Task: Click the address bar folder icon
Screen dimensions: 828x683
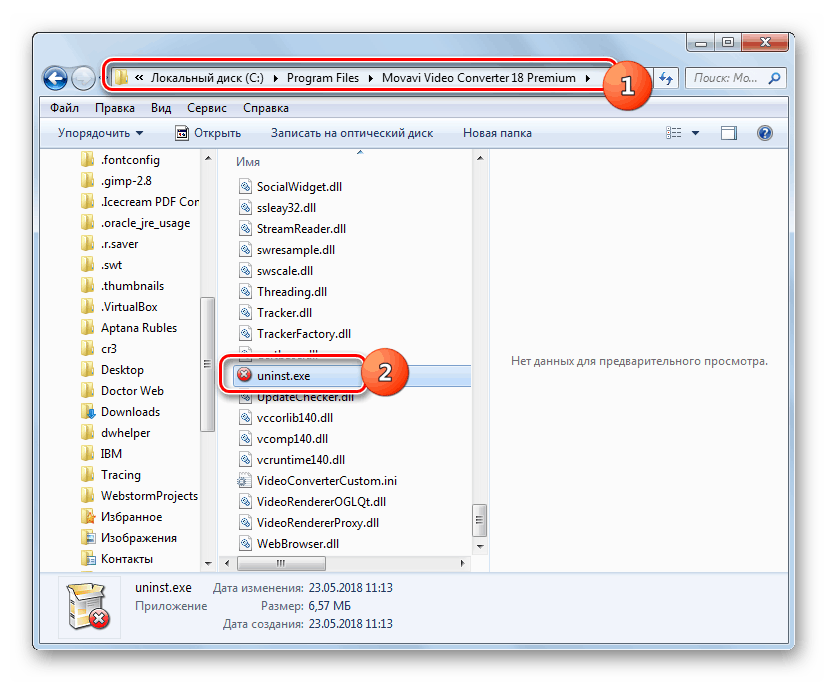Action: pos(121,78)
